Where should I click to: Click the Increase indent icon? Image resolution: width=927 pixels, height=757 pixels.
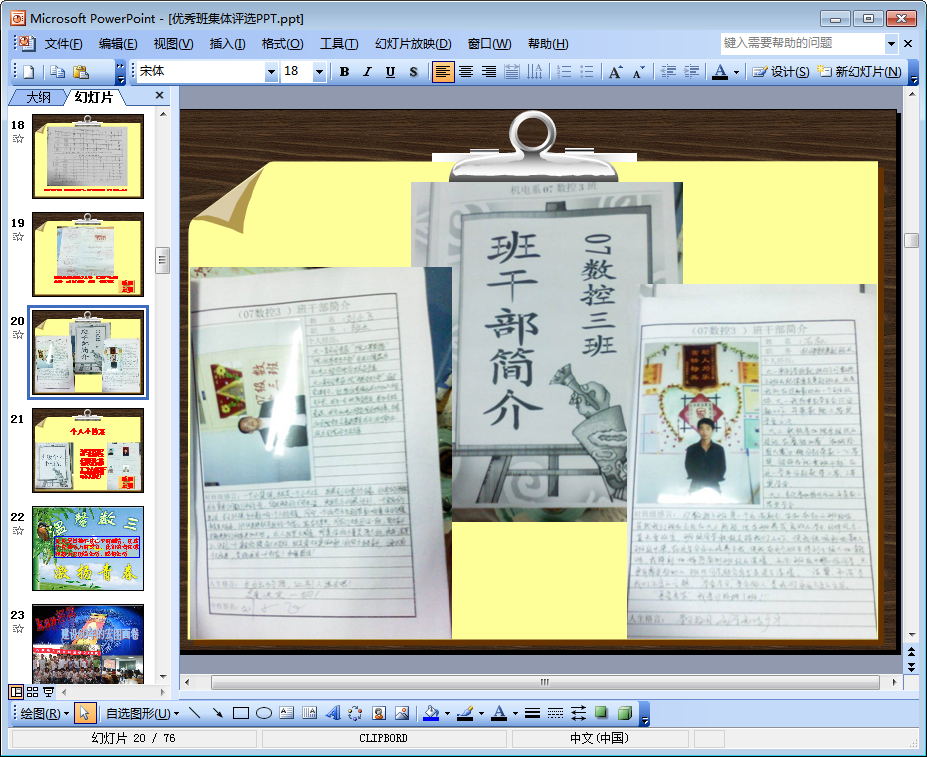(691, 72)
